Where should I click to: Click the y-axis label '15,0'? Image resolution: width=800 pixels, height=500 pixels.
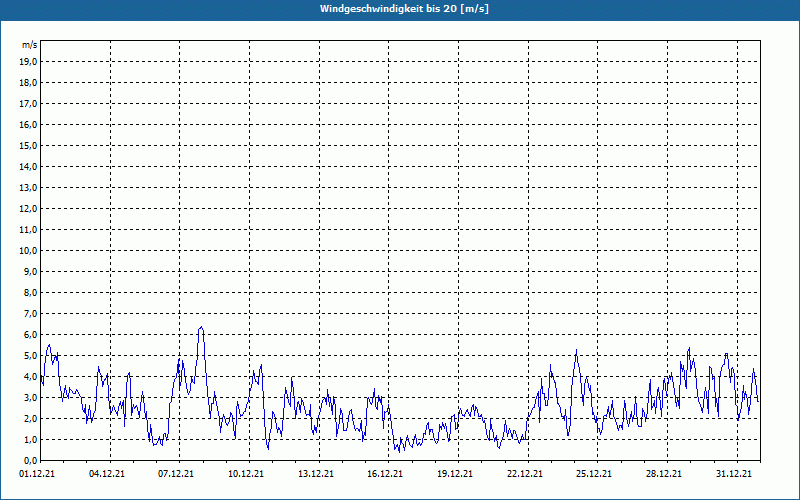28,145
